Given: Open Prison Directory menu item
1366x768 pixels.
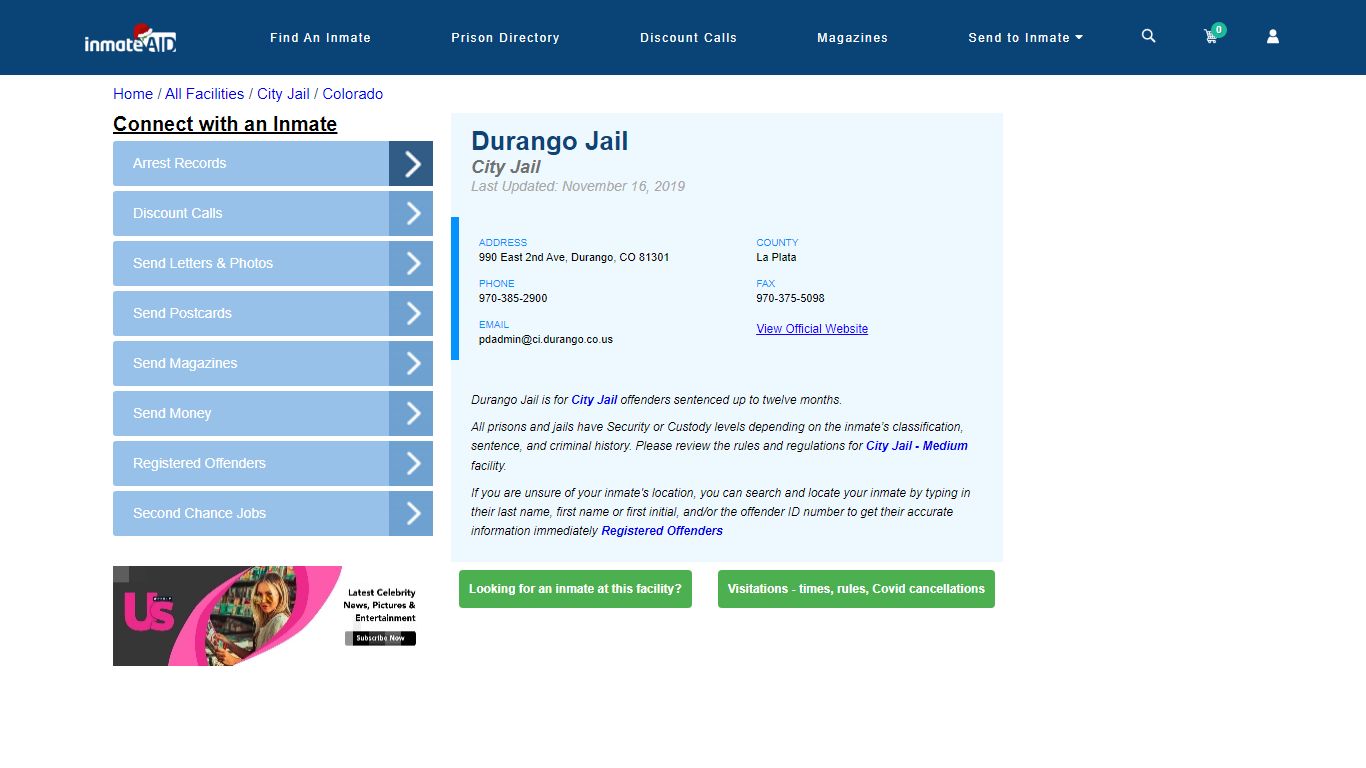Looking at the screenshot, I should 505,38.
